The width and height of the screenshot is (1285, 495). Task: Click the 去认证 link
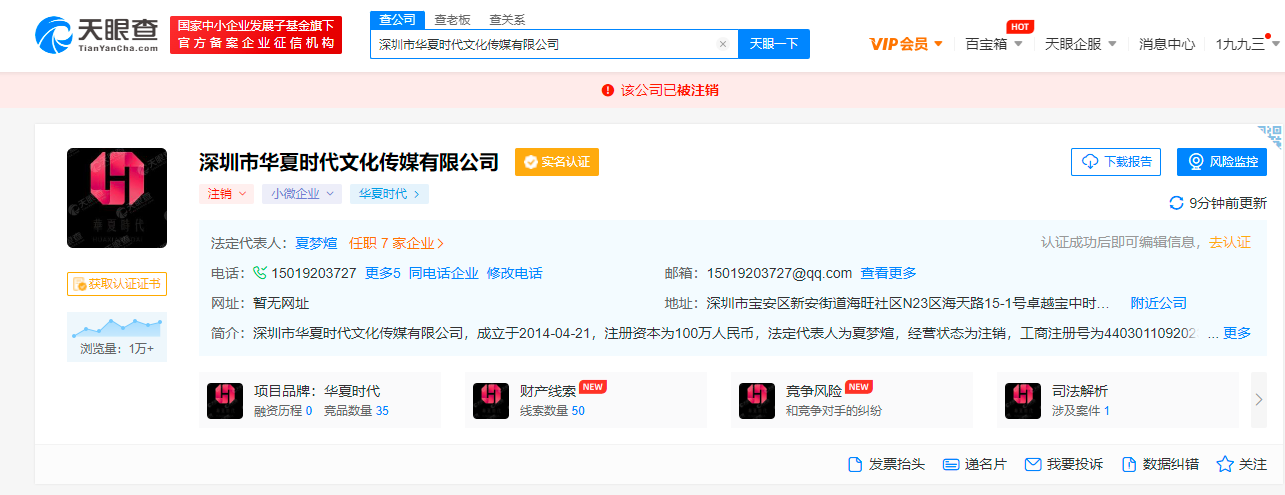coord(1230,243)
